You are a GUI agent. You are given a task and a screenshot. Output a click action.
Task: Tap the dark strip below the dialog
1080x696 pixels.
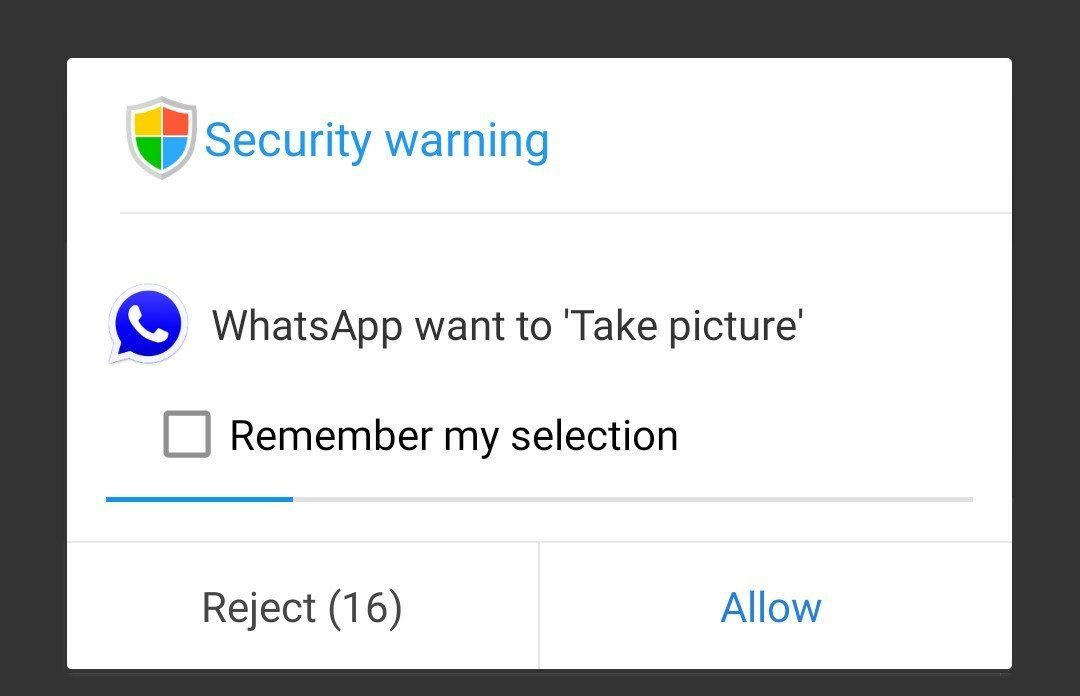tap(540, 683)
